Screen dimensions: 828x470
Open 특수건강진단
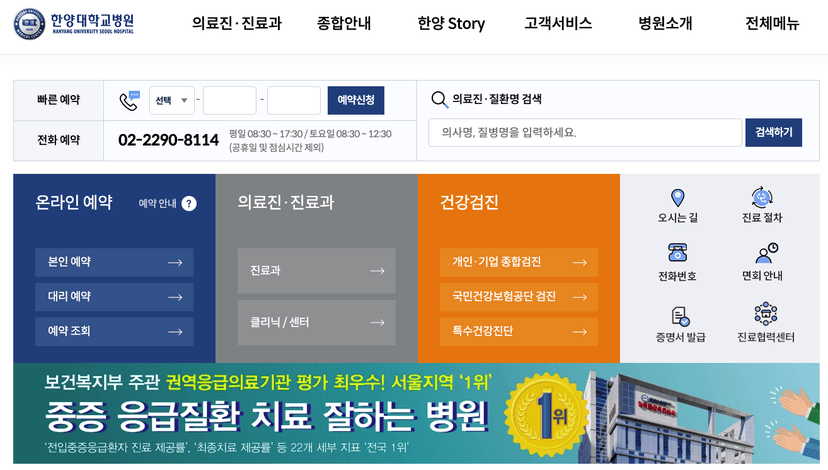tap(519, 332)
